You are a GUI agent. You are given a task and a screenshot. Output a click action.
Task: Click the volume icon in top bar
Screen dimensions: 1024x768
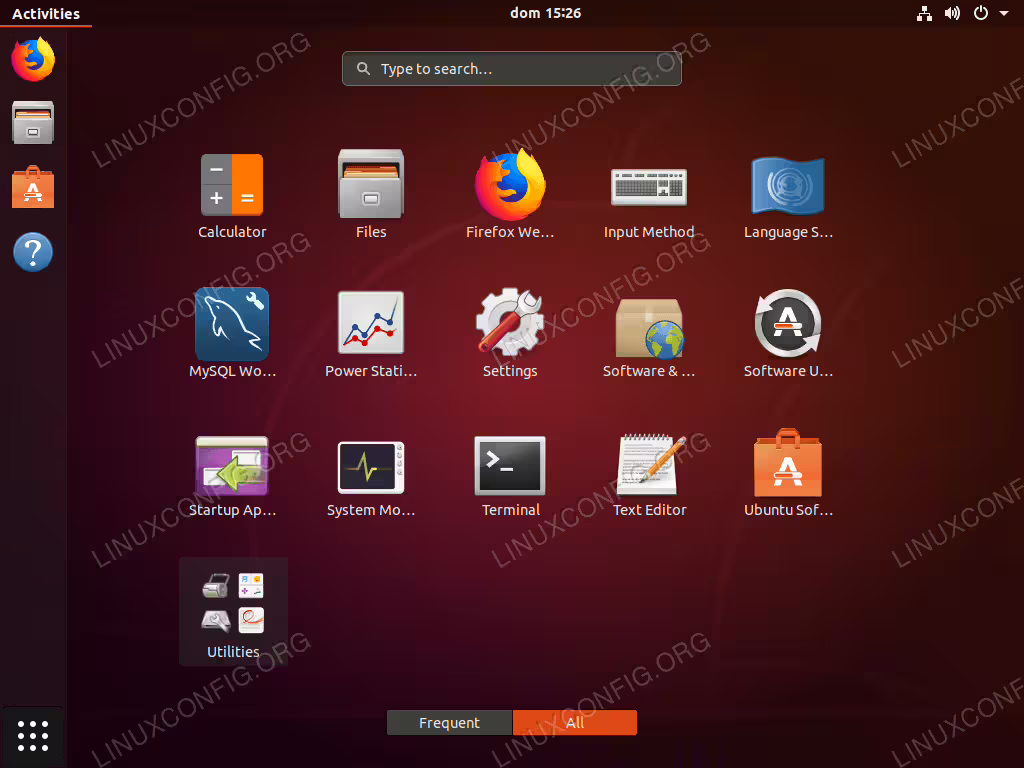point(952,13)
